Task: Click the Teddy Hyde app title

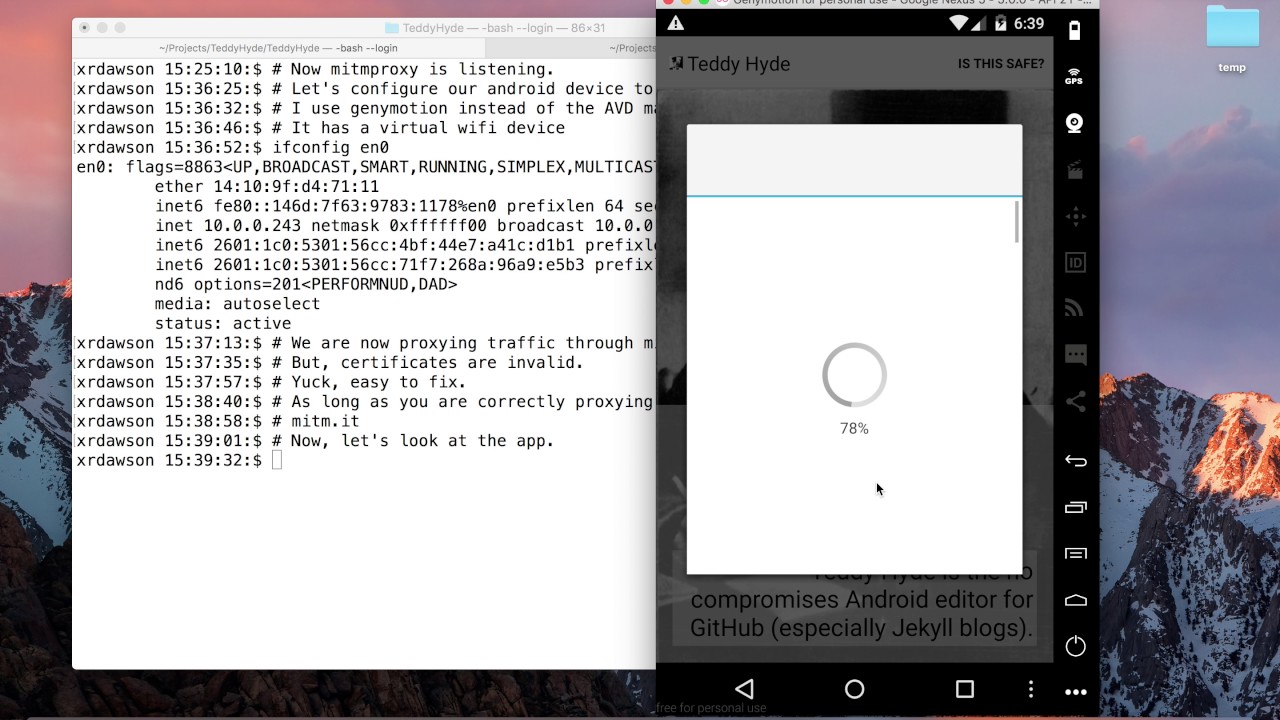Action: click(x=739, y=64)
